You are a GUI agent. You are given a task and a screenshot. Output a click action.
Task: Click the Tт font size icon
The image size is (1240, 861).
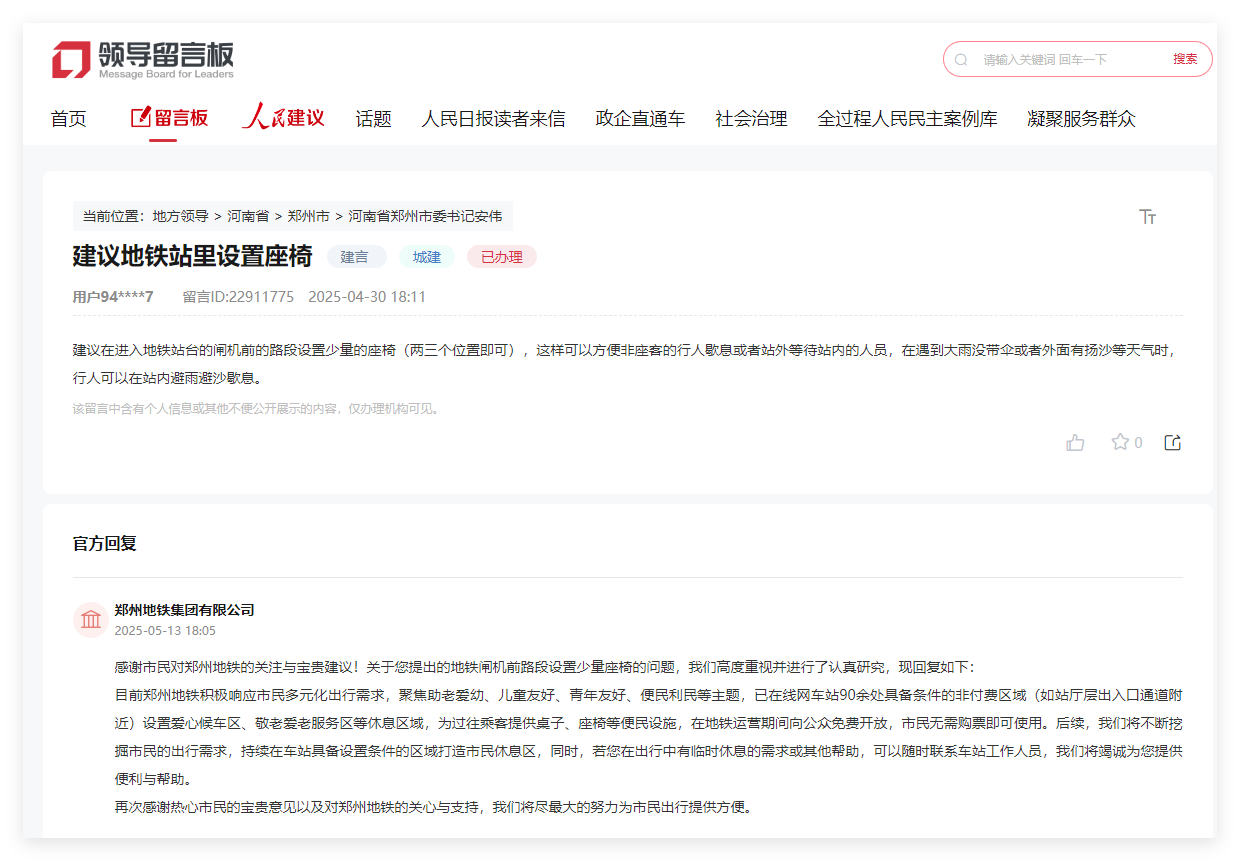tap(1147, 216)
